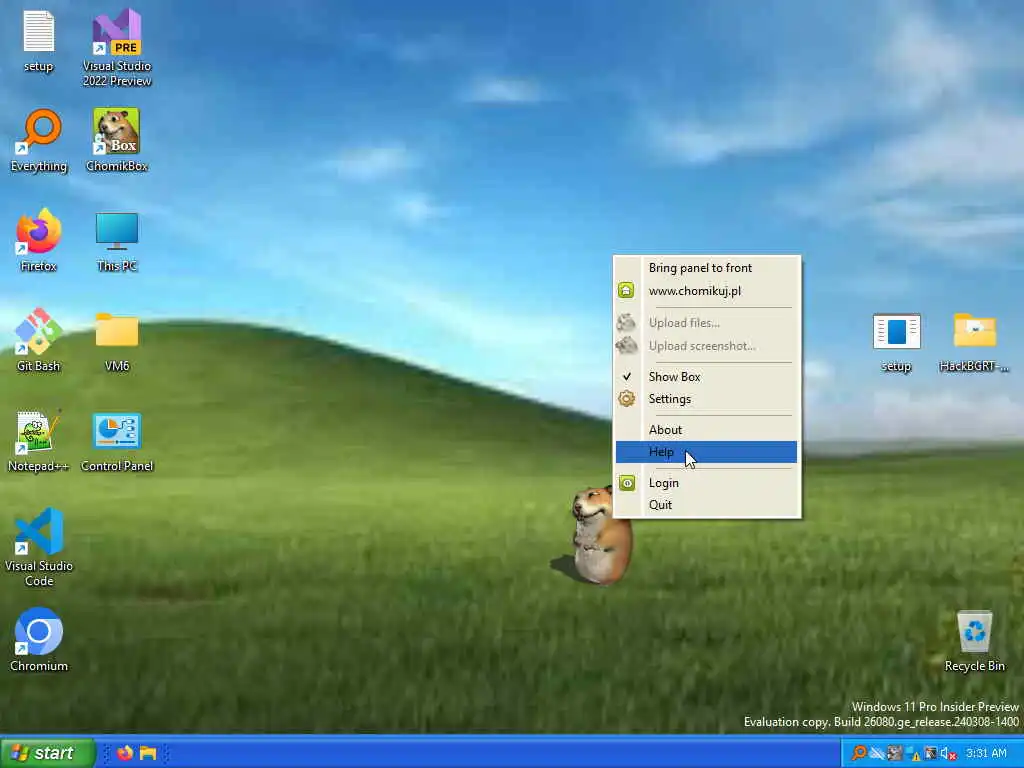
Task: Click the network warning tray icon
Action: [914, 754]
